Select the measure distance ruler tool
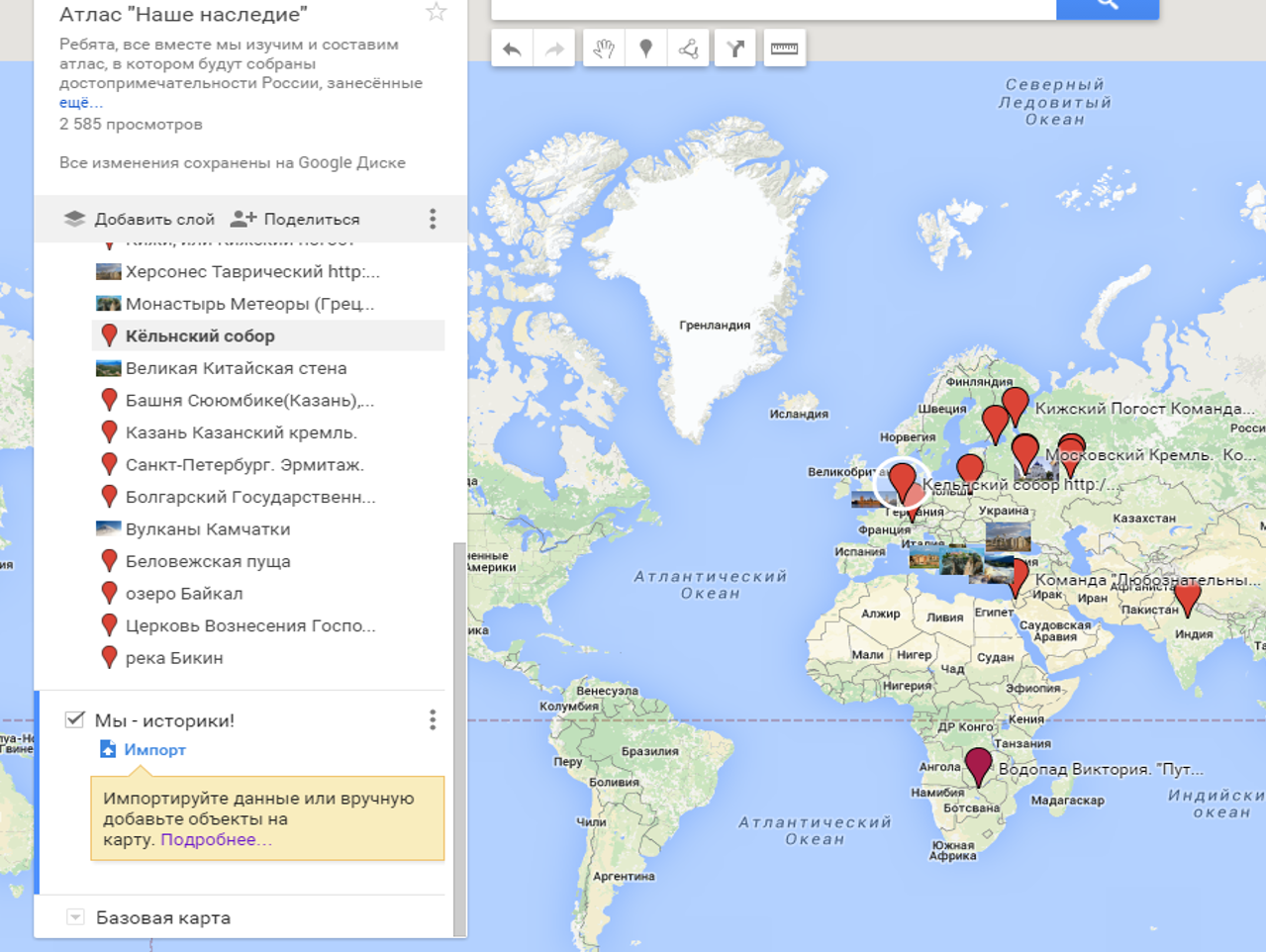Image resolution: width=1266 pixels, height=952 pixels. click(784, 48)
